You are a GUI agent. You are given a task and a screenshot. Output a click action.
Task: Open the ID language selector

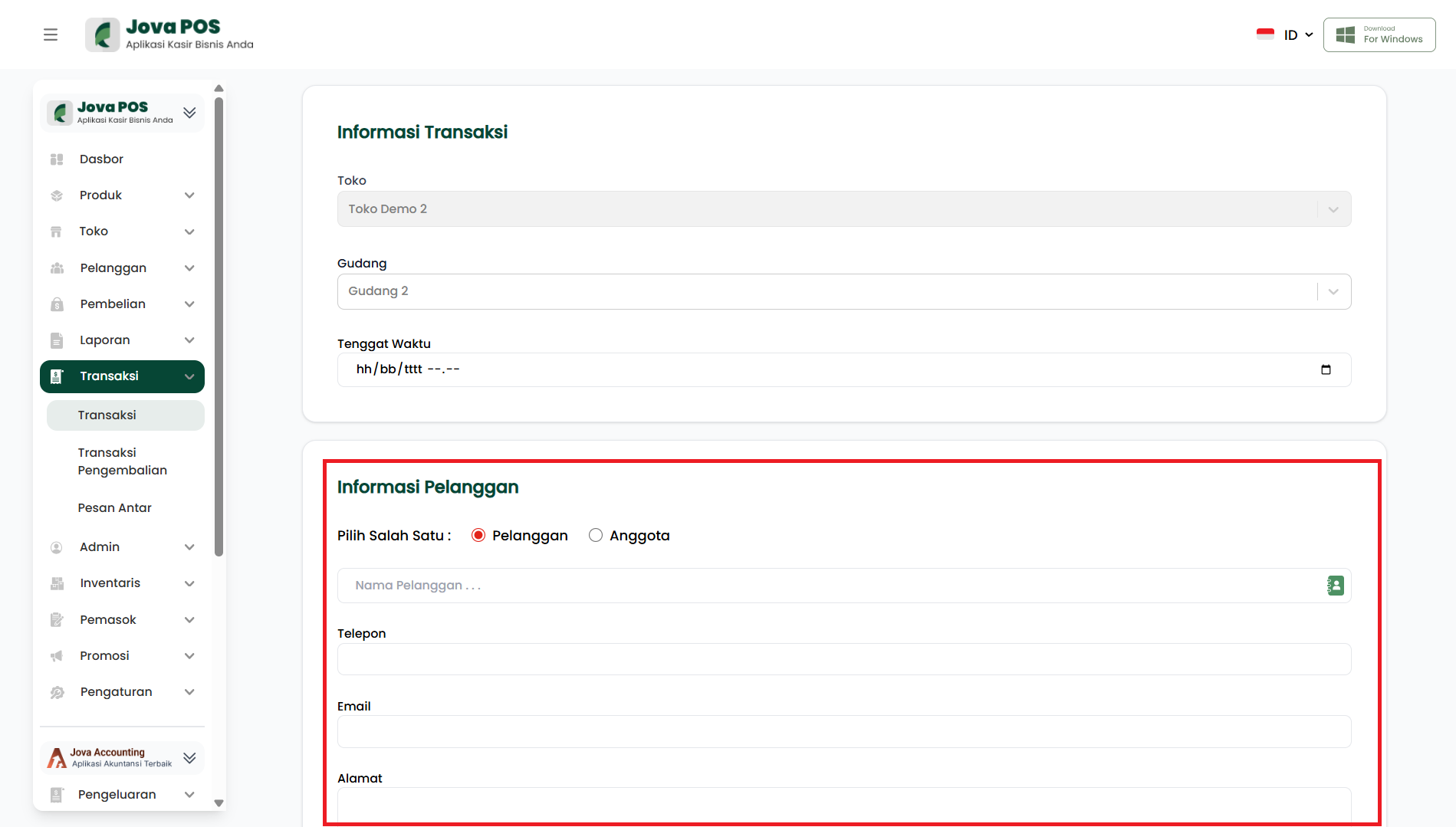(1285, 34)
